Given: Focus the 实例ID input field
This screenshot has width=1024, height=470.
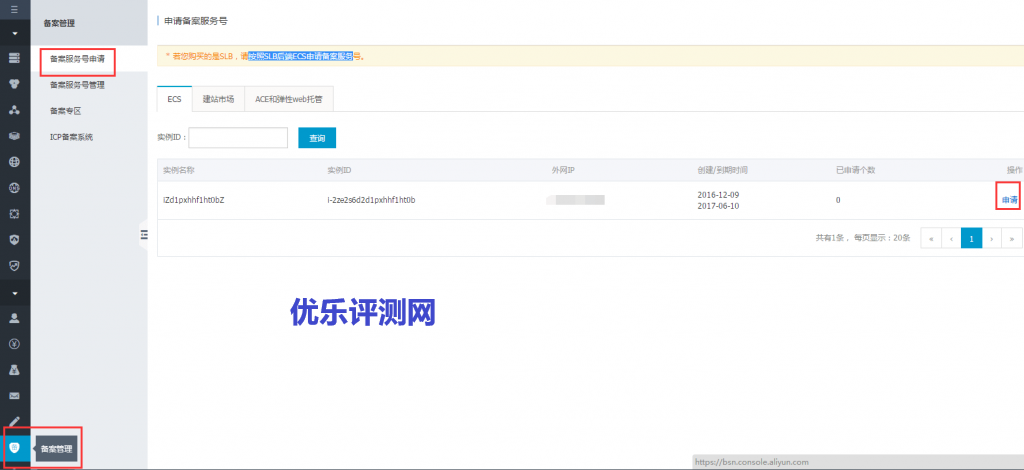Looking at the screenshot, I should tap(238, 138).
